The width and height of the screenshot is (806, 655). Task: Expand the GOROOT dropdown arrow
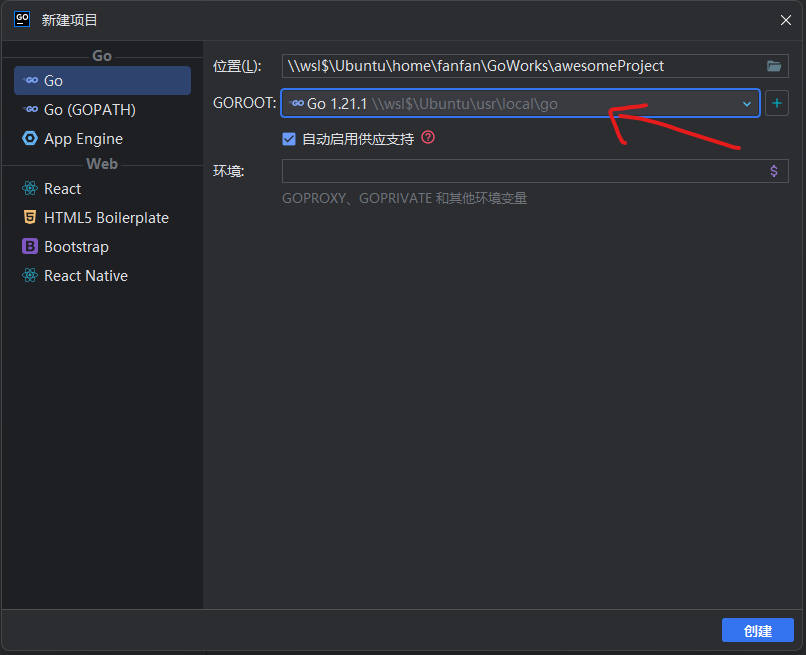click(746, 103)
